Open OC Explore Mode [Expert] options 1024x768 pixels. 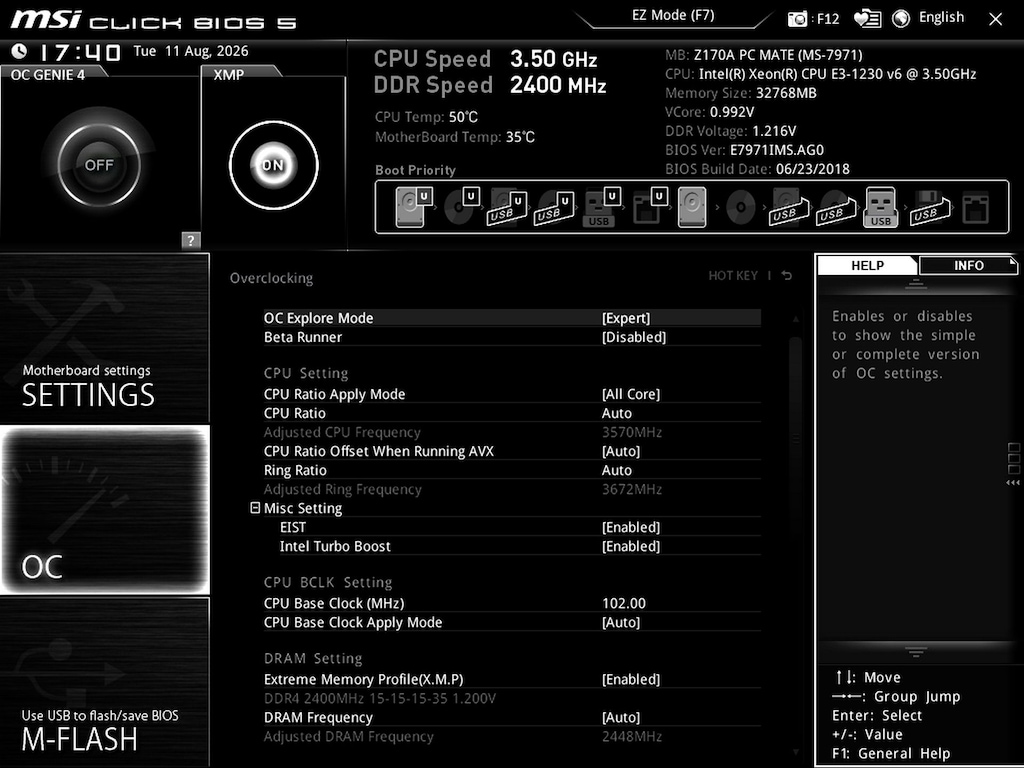[x=626, y=318]
